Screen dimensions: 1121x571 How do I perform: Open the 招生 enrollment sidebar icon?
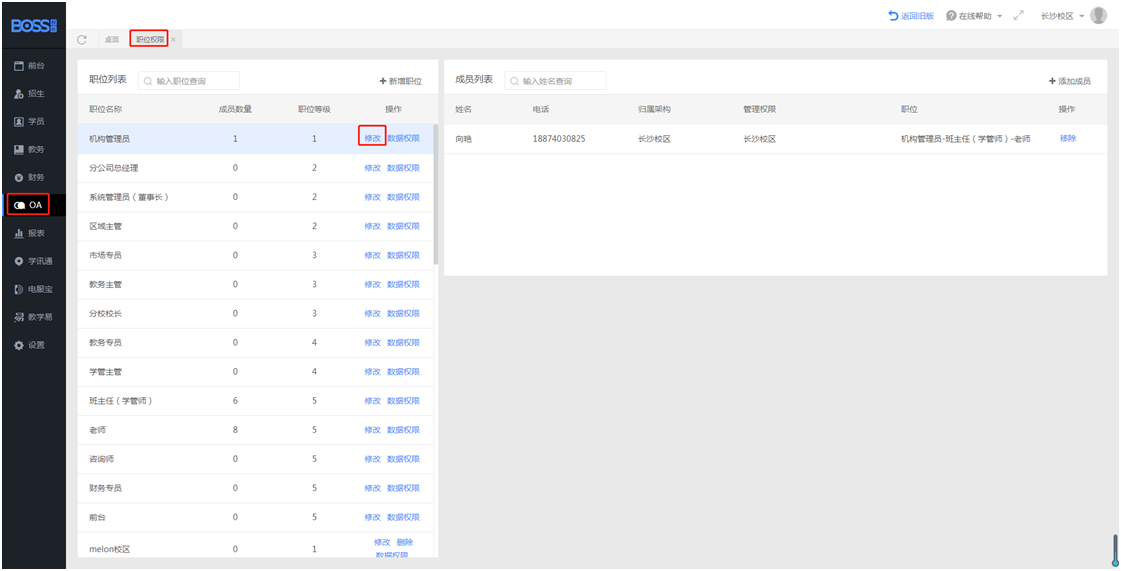coord(18,93)
